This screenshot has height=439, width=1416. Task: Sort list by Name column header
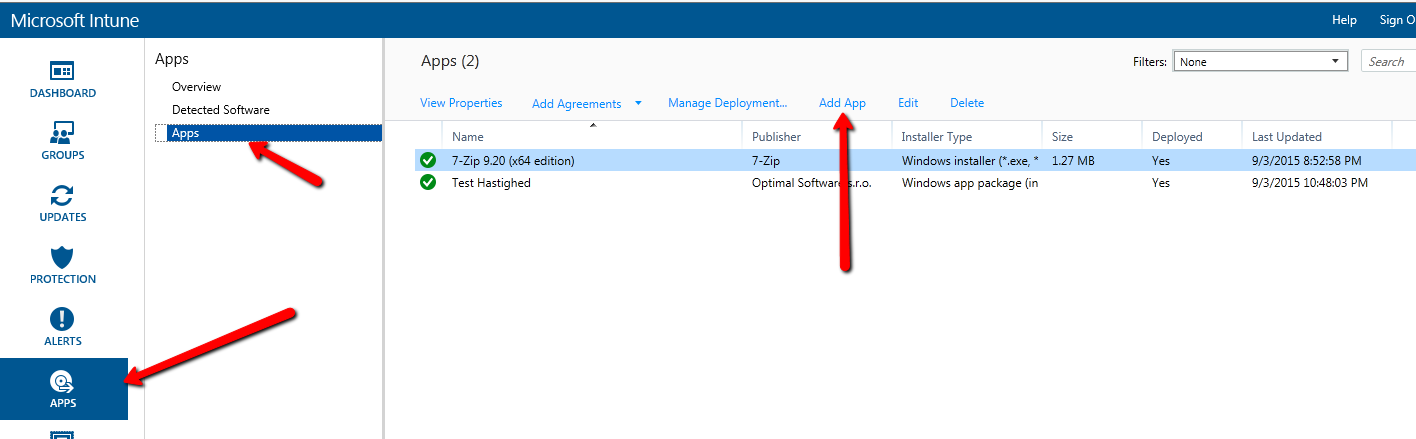click(x=468, y=137)
